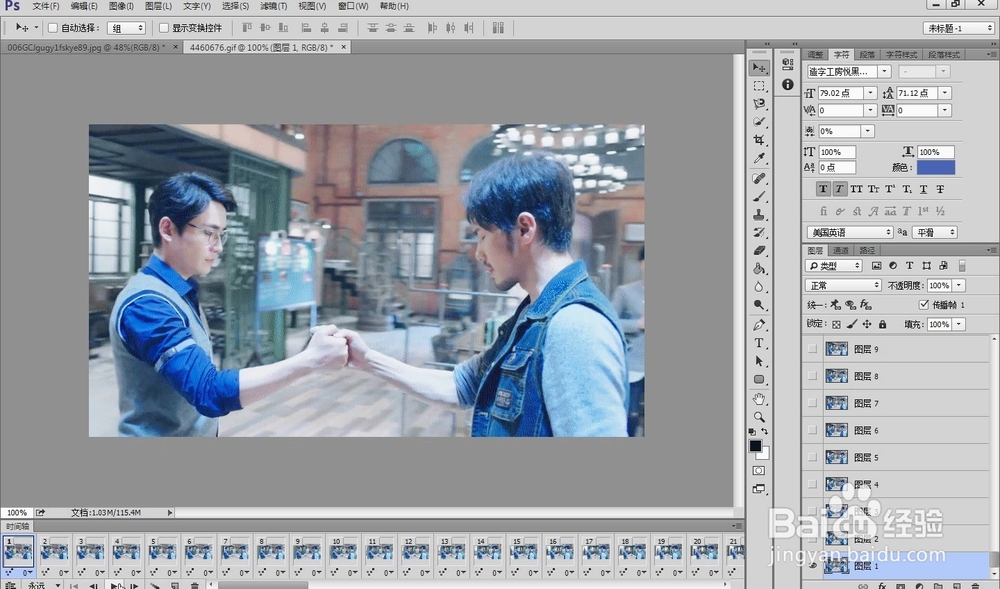Open the loop option 永远 dropdown

point(43,585)
